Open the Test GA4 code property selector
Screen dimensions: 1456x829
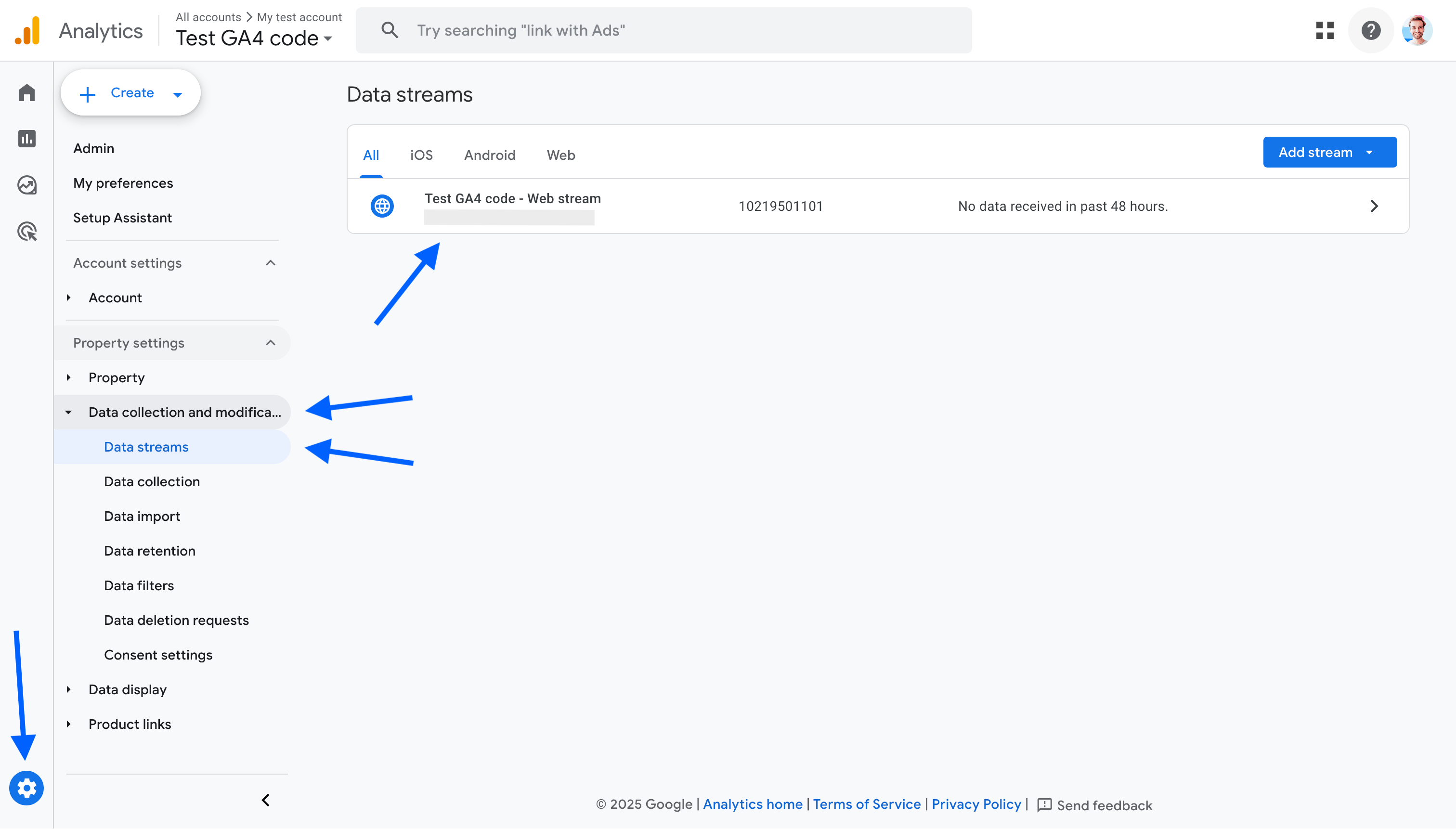254,38
